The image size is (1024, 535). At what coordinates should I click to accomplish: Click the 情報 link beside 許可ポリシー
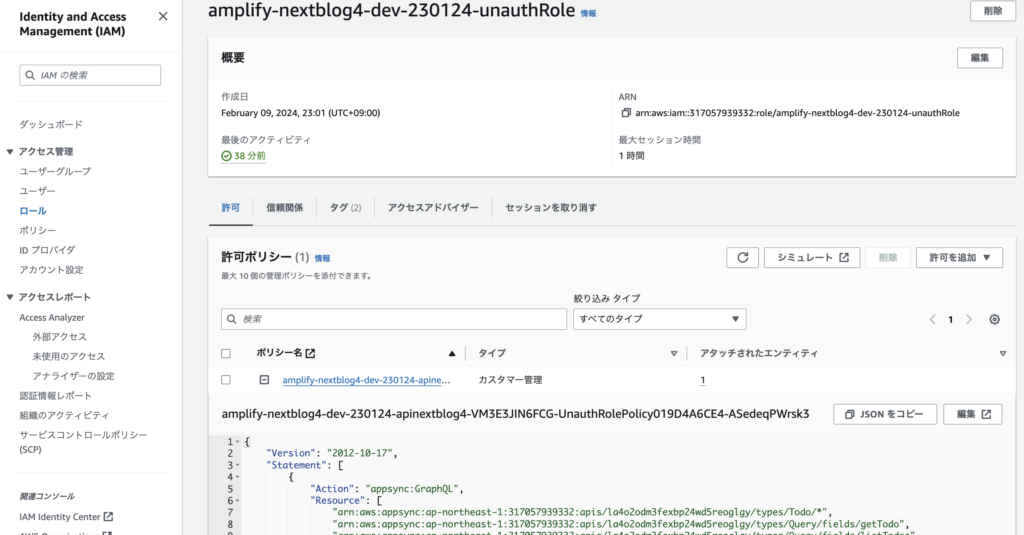pyautogui.click(x=322, y=259)
